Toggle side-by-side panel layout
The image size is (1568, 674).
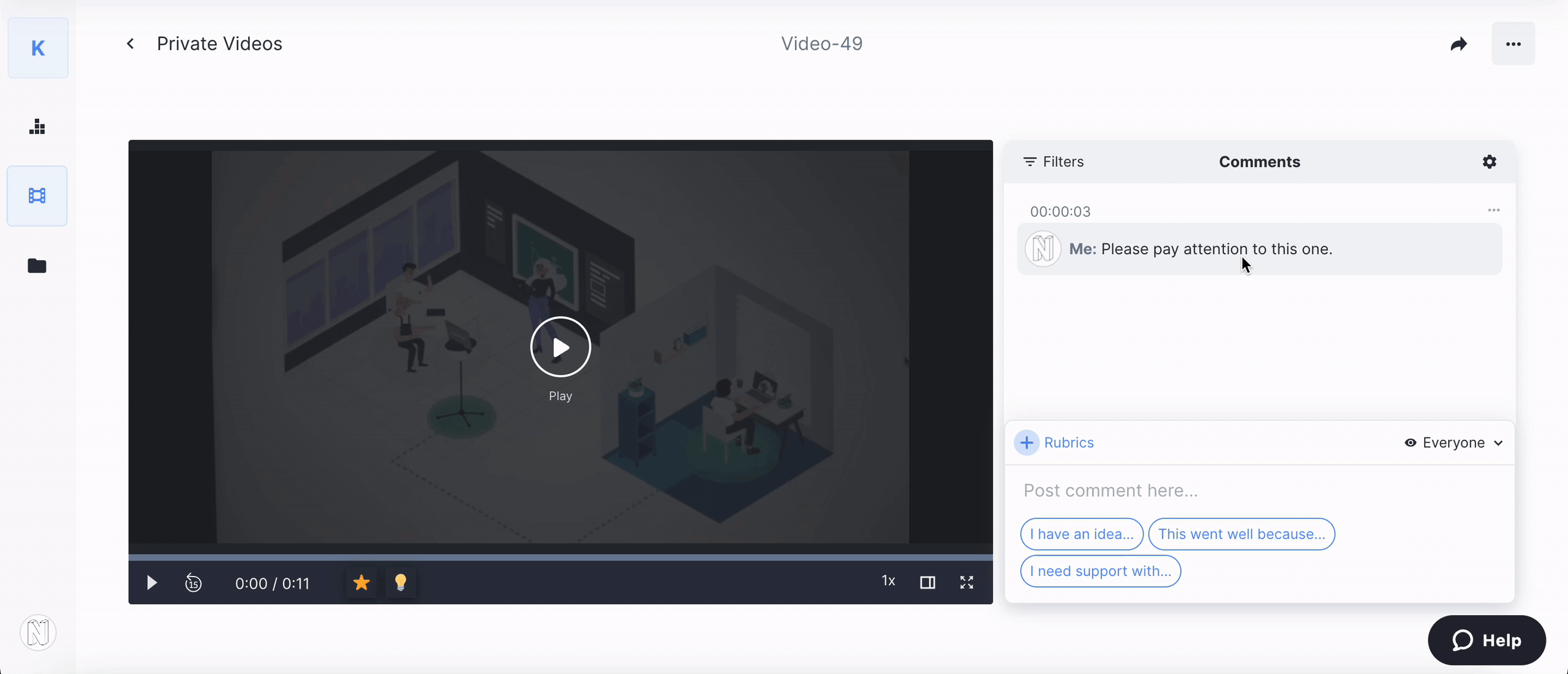pyautogui.click(x=927, y=583)
